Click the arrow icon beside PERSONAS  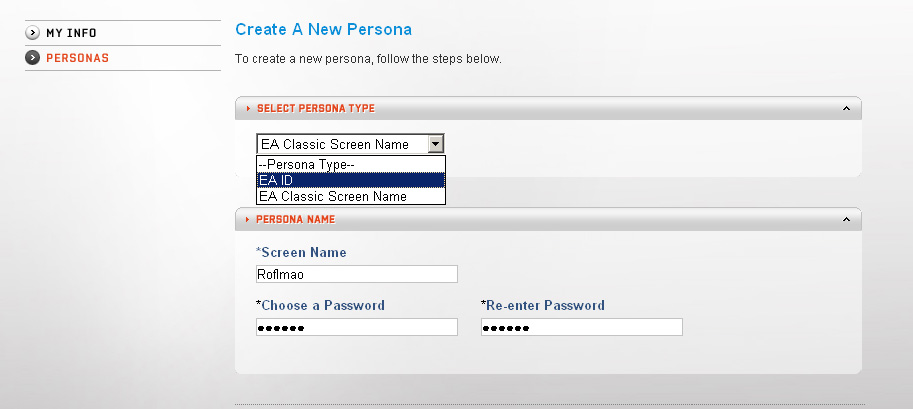[x=33, y=58]
